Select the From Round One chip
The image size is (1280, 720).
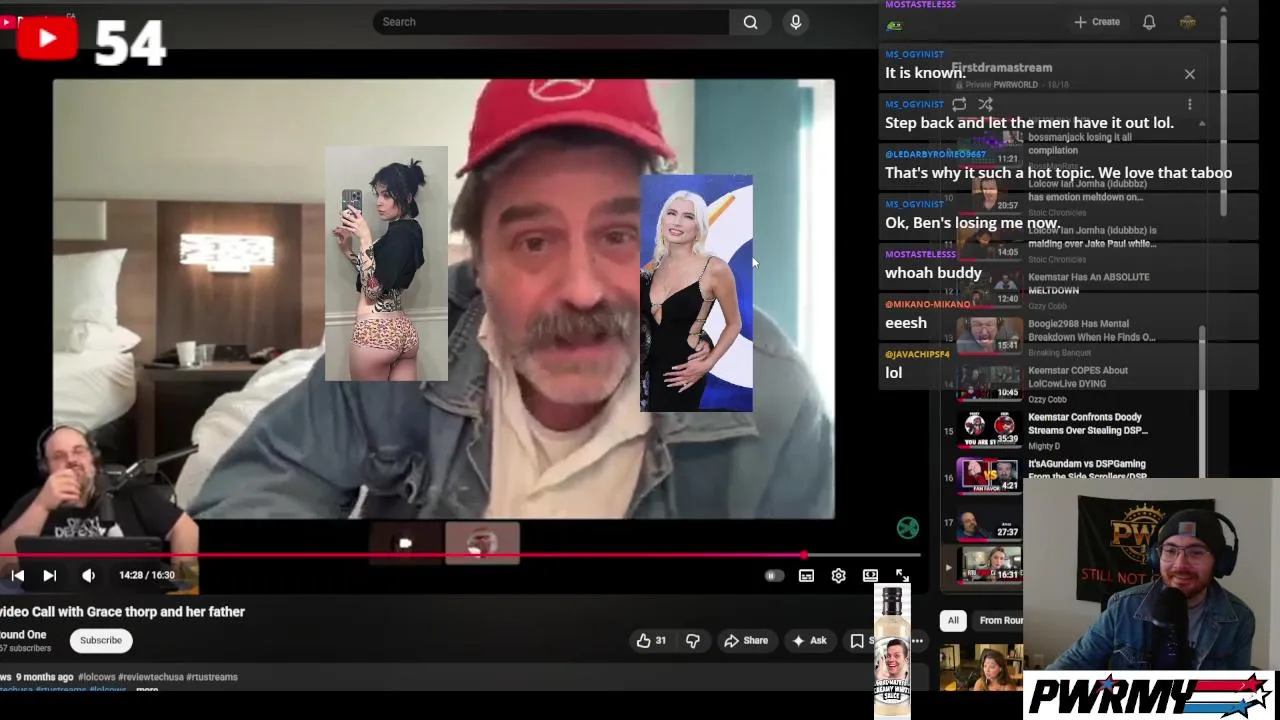(1000, 620)
